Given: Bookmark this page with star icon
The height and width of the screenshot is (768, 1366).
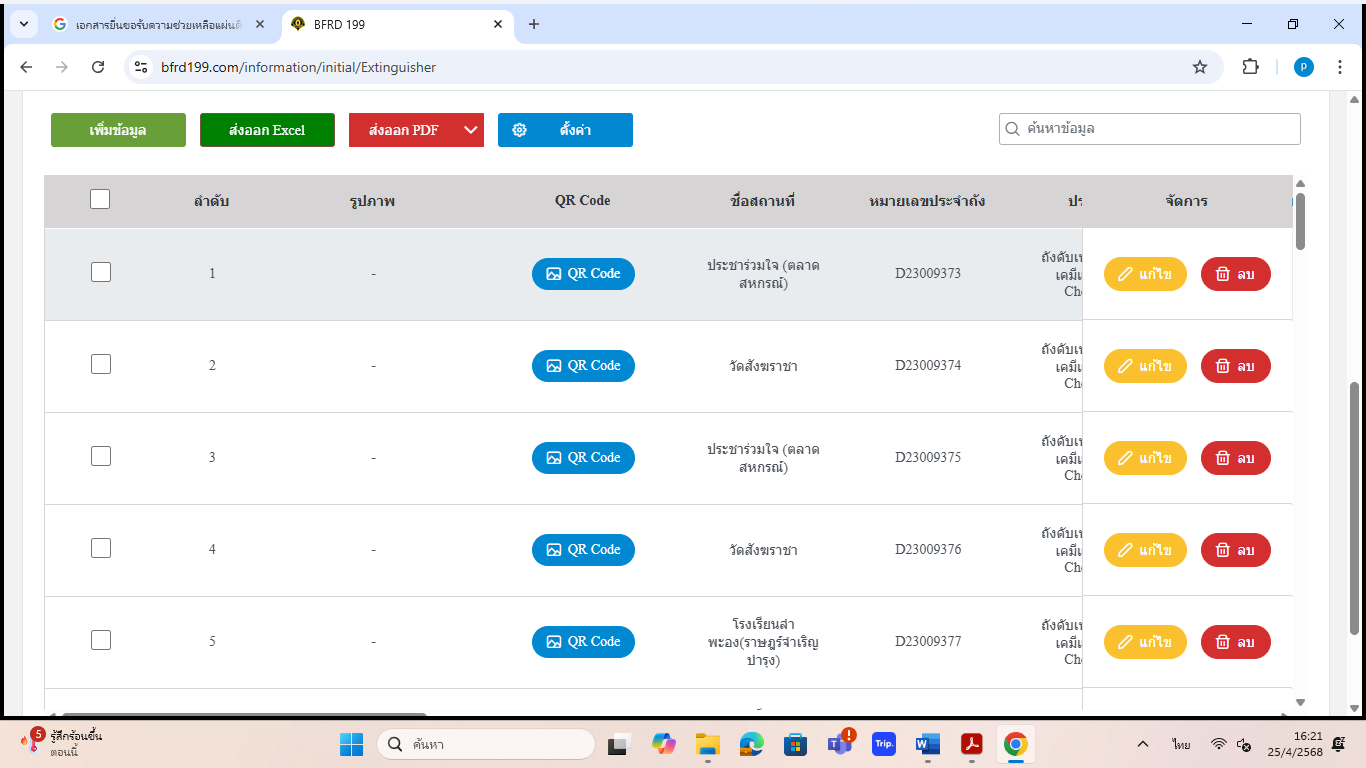Looking at the screenshot, I should point(1200,67).
